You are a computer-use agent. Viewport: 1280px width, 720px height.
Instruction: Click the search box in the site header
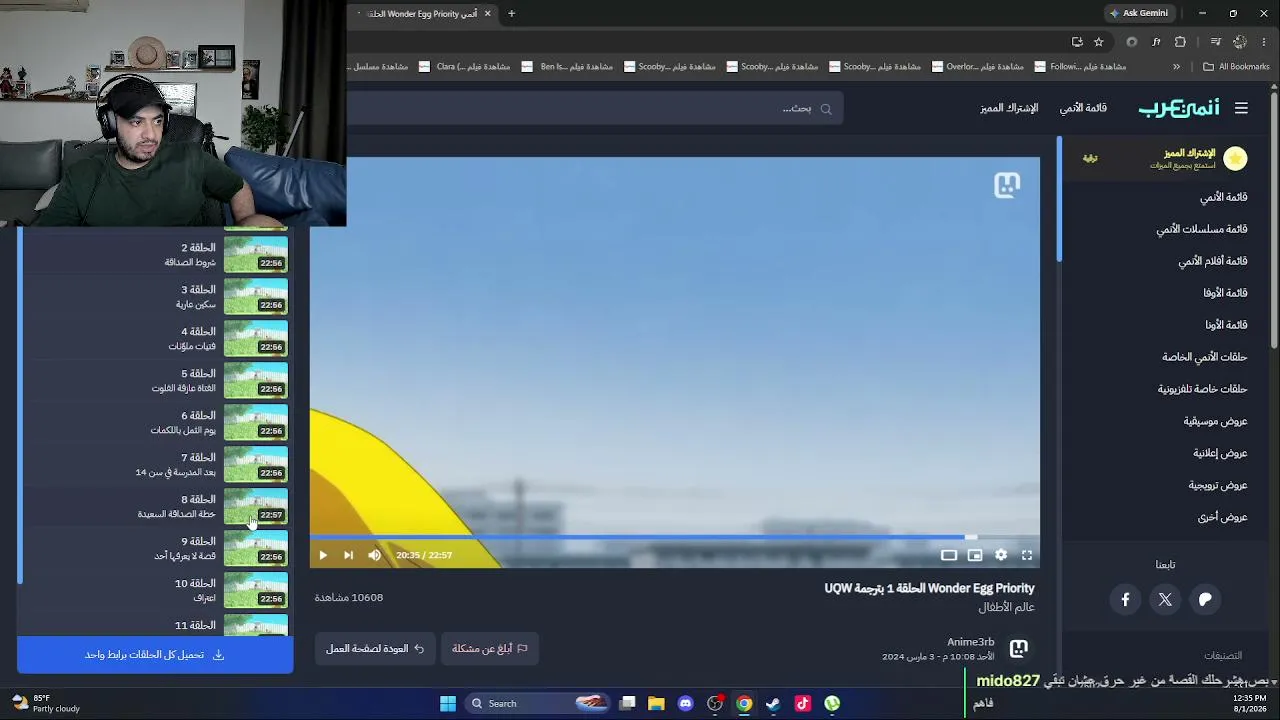click(595, 108)
